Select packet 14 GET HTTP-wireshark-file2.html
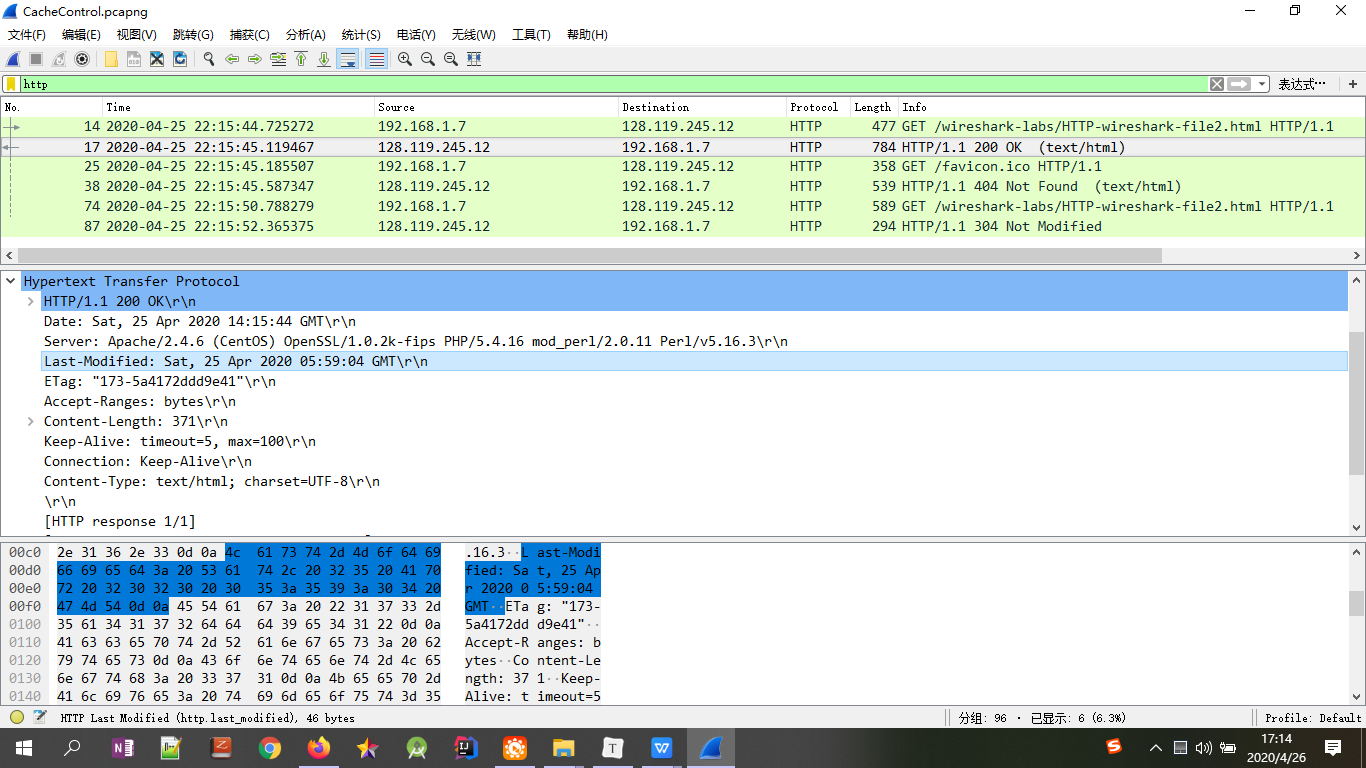The width and height of the screenshot is (1366, 768). (682, 127)
